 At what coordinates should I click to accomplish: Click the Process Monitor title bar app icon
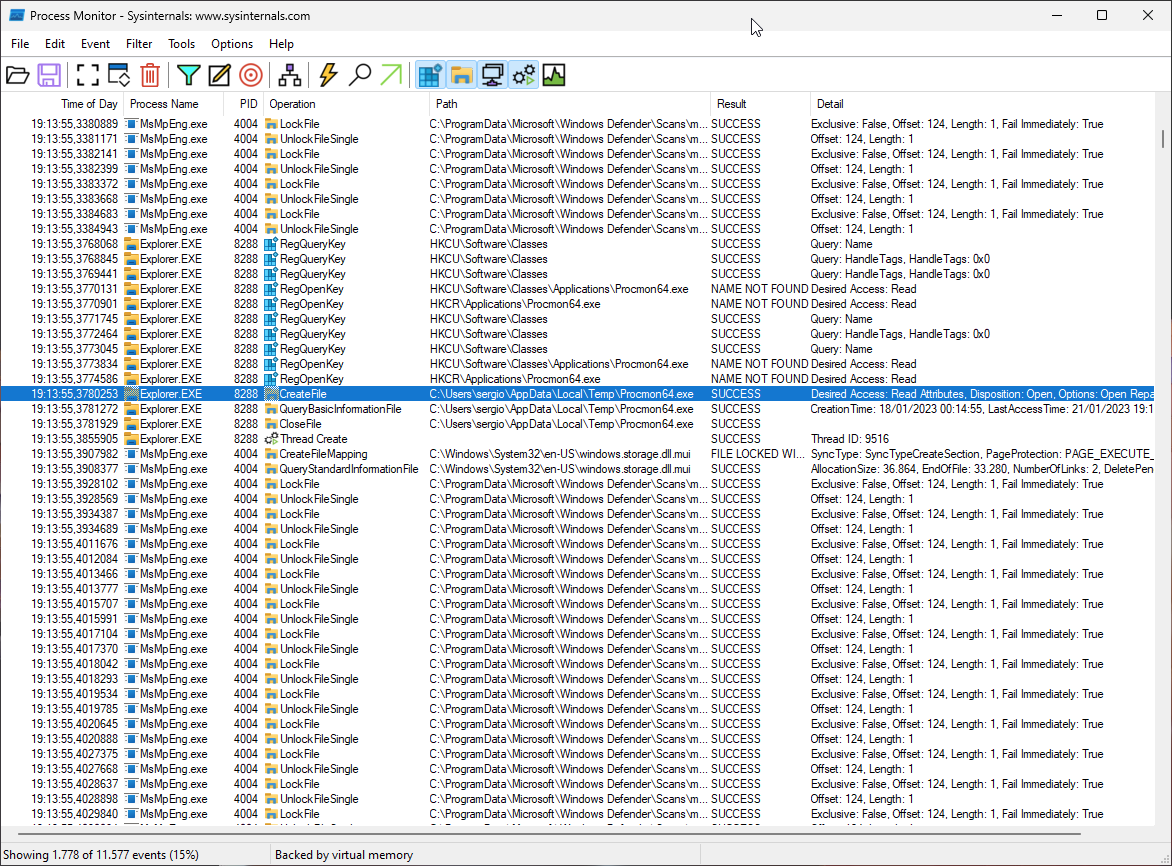coord(16,15)
